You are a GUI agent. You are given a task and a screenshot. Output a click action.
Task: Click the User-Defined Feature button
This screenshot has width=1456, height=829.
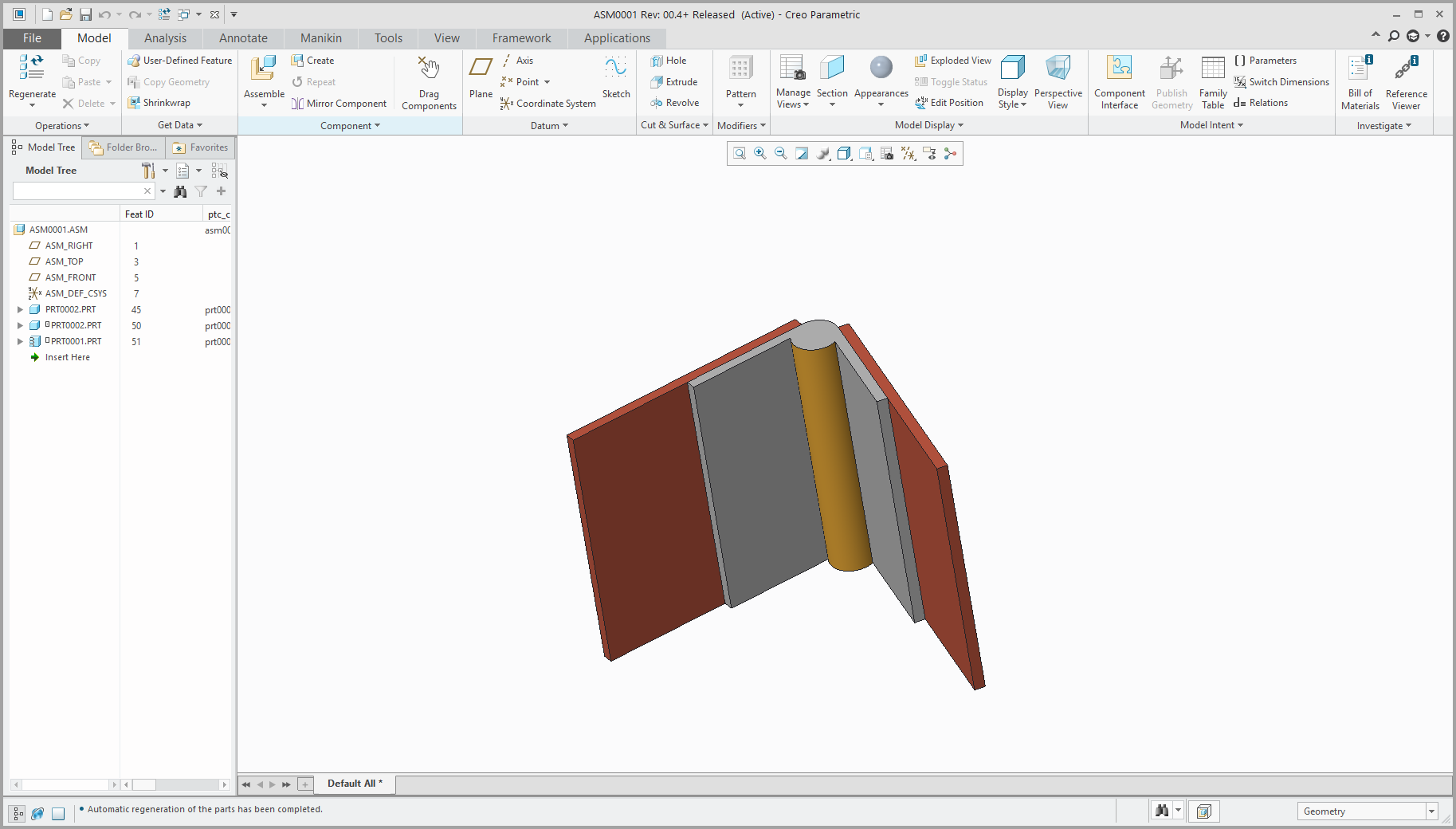(x=180, y=61)
